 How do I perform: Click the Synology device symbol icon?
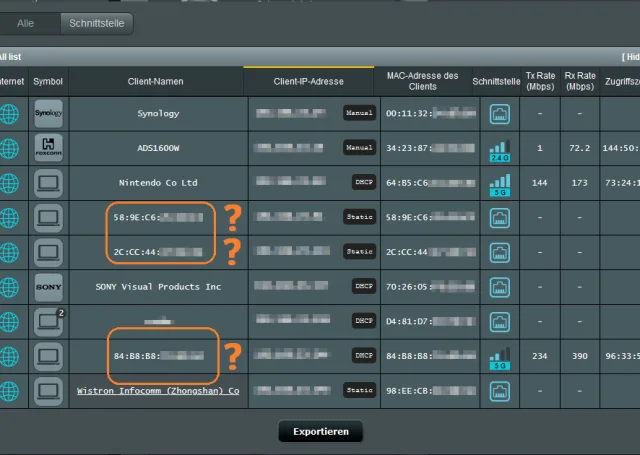[x=48, y=114]
